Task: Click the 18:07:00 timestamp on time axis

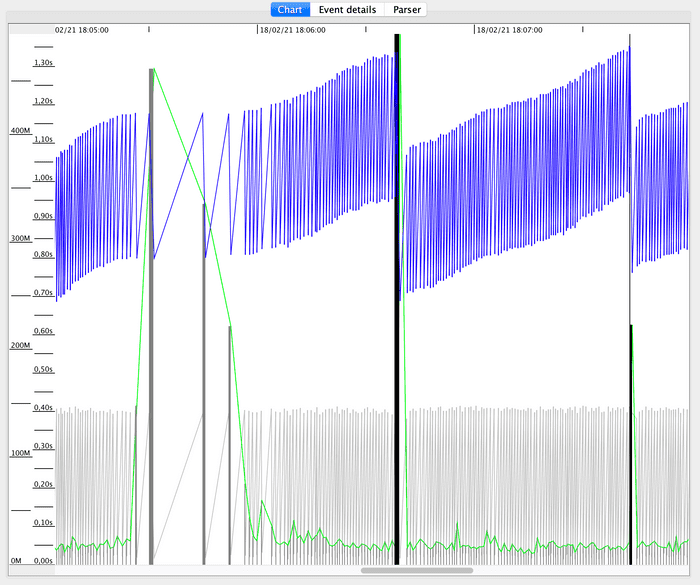Action: [510, 30]
